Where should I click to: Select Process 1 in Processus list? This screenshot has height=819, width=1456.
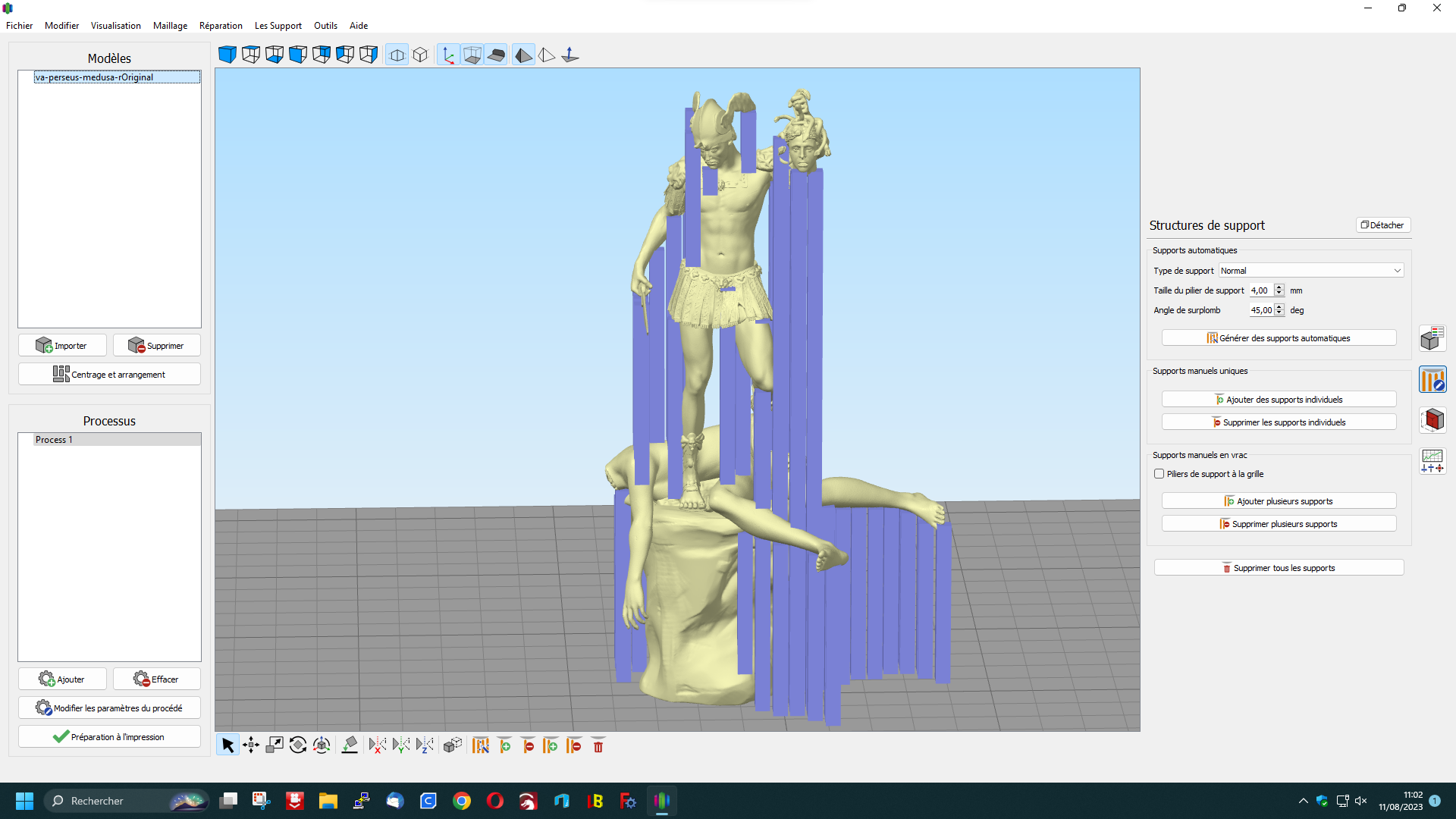coord(54,440)
